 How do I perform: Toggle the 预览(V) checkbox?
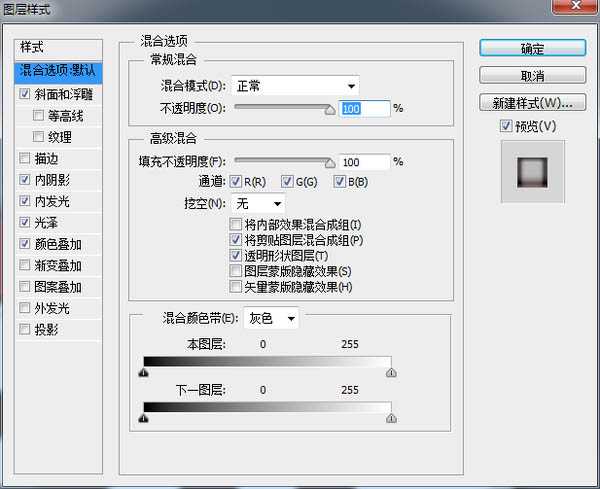[x=506, y=126]
